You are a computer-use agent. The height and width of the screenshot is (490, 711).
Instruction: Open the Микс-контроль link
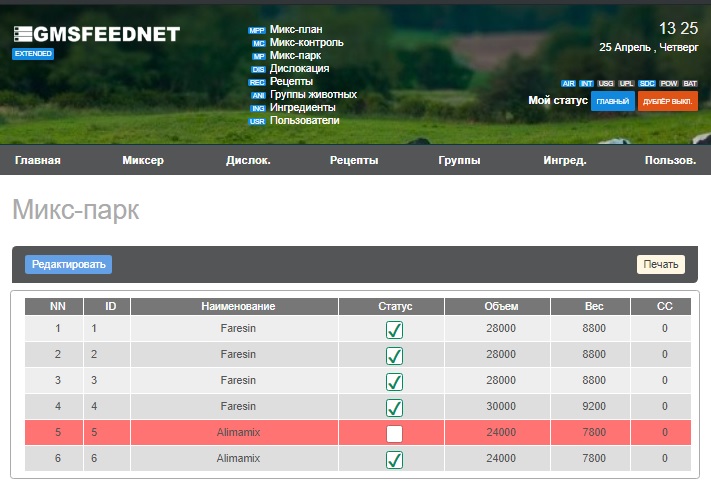pyautogui.click(x=307, y=43)
